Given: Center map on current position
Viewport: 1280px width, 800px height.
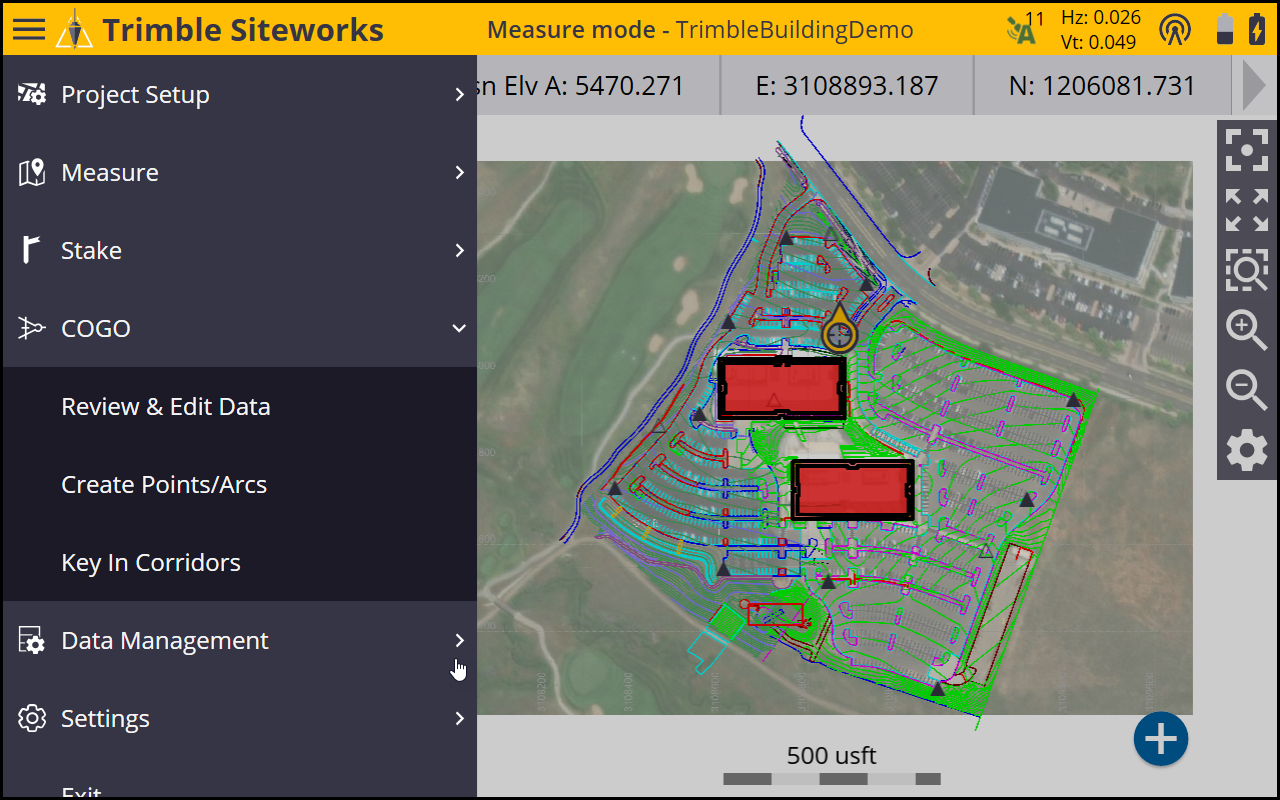Looking at the screenshot, I should pyautogui.click(x=1247, y=150).
